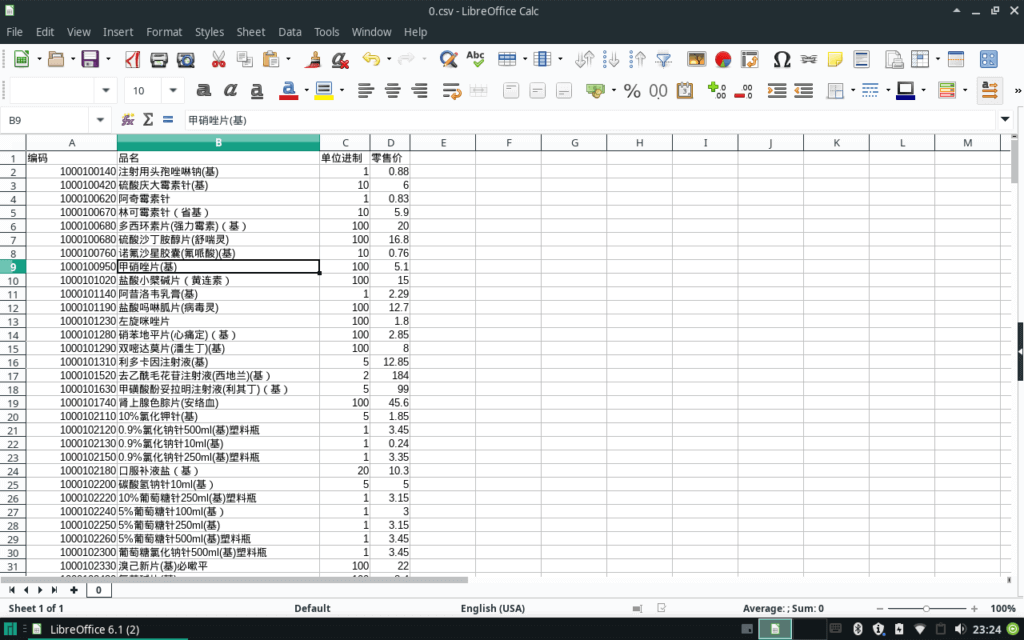
Task: Open the Data menu
Action: [290, 32]
